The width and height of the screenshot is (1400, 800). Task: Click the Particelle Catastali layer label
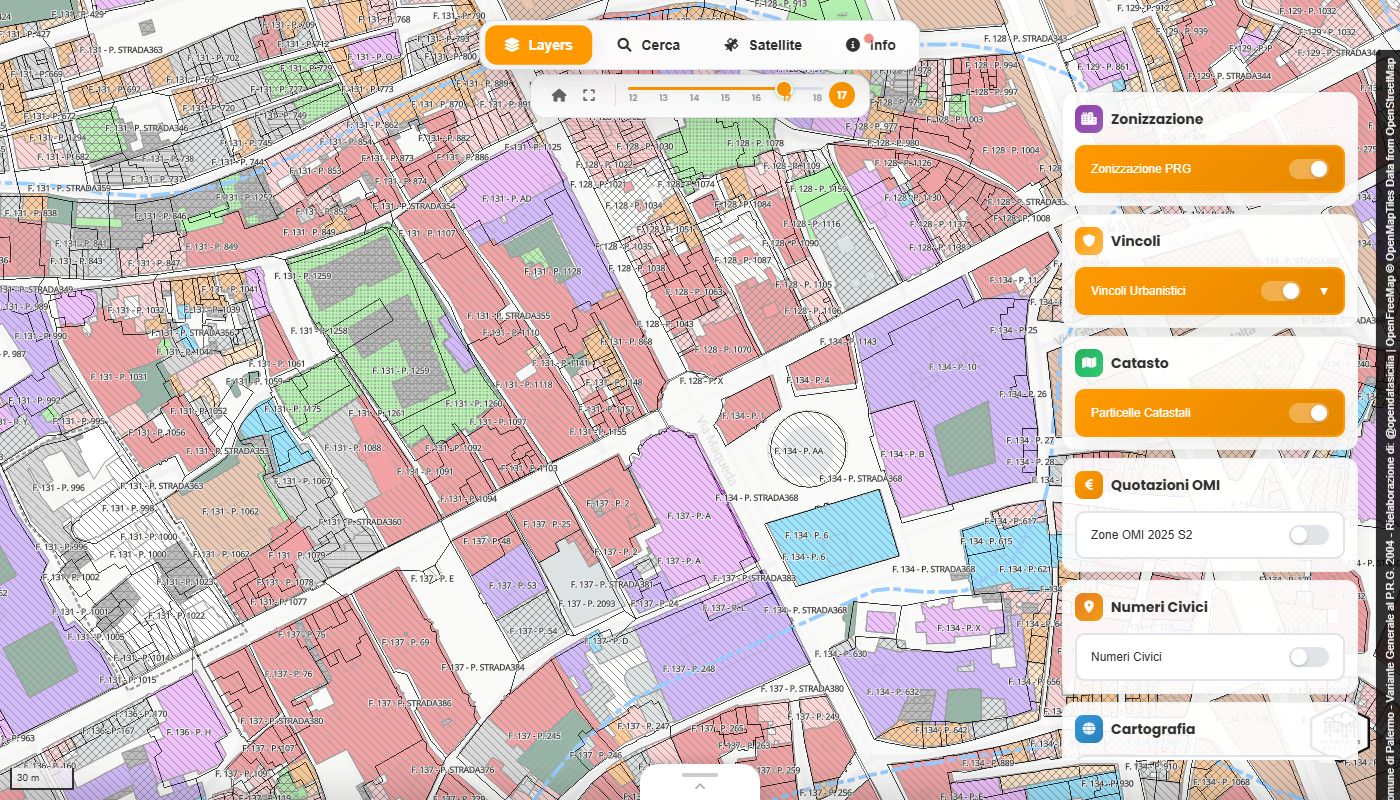pyautogui.click(x=1141, y=413)
